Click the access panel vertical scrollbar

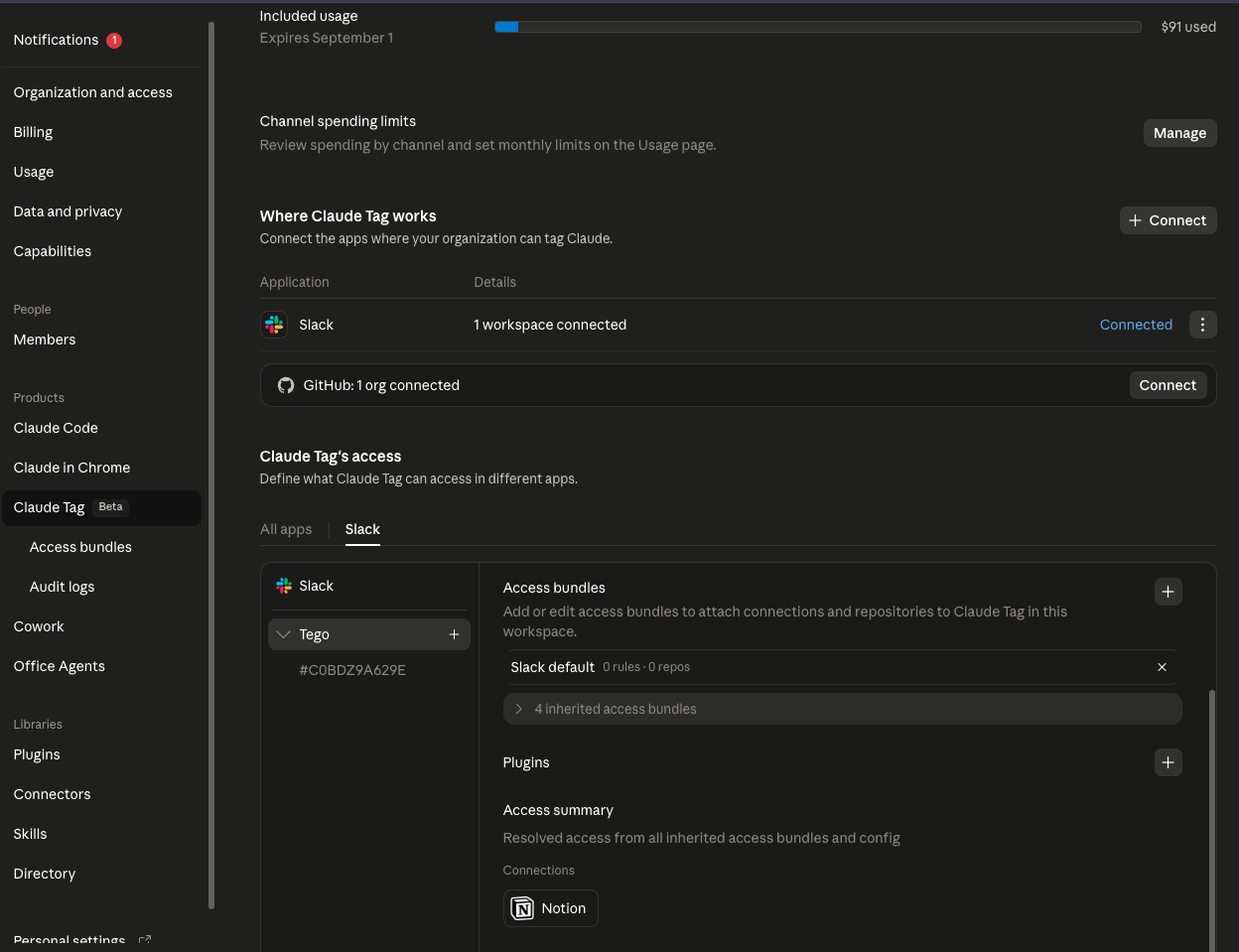coord(1212,820)
